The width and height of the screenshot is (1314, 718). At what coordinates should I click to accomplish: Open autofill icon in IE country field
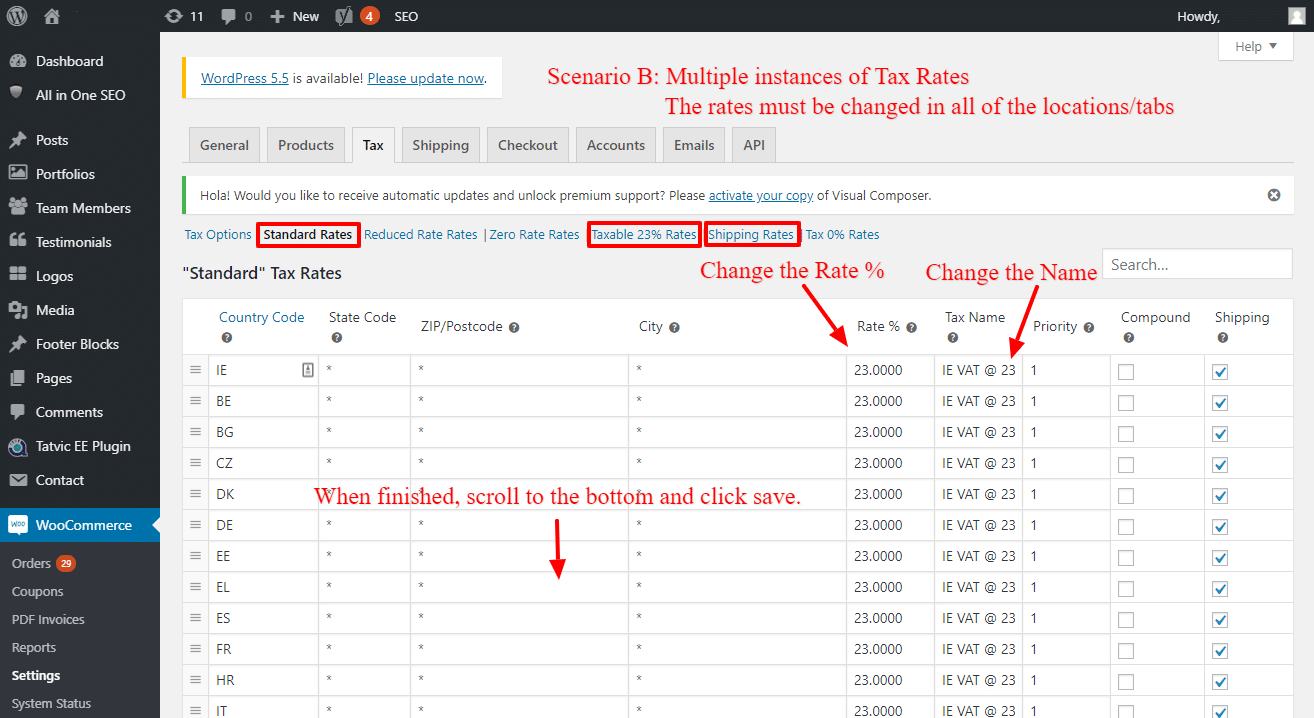pos(308,370)
